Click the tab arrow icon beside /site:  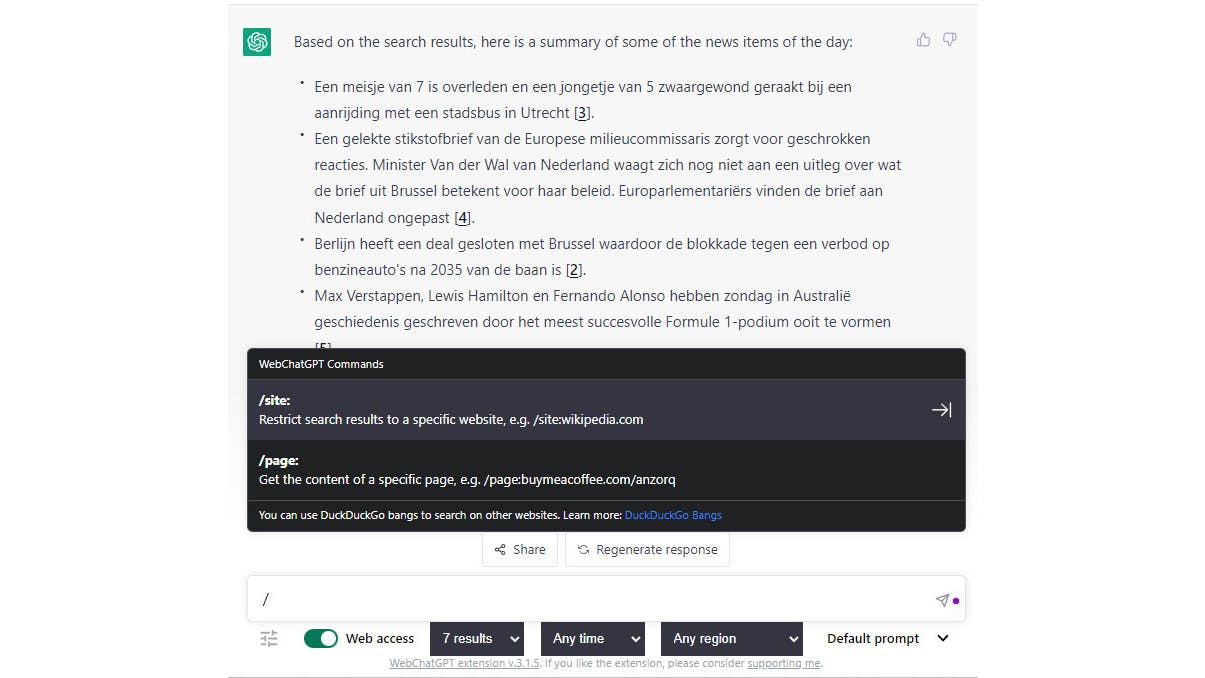coord(941,410)
